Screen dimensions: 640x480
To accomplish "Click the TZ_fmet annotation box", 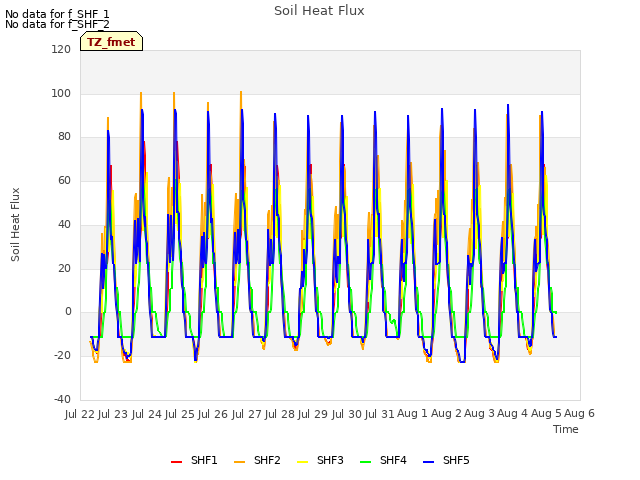I will 111,41.
